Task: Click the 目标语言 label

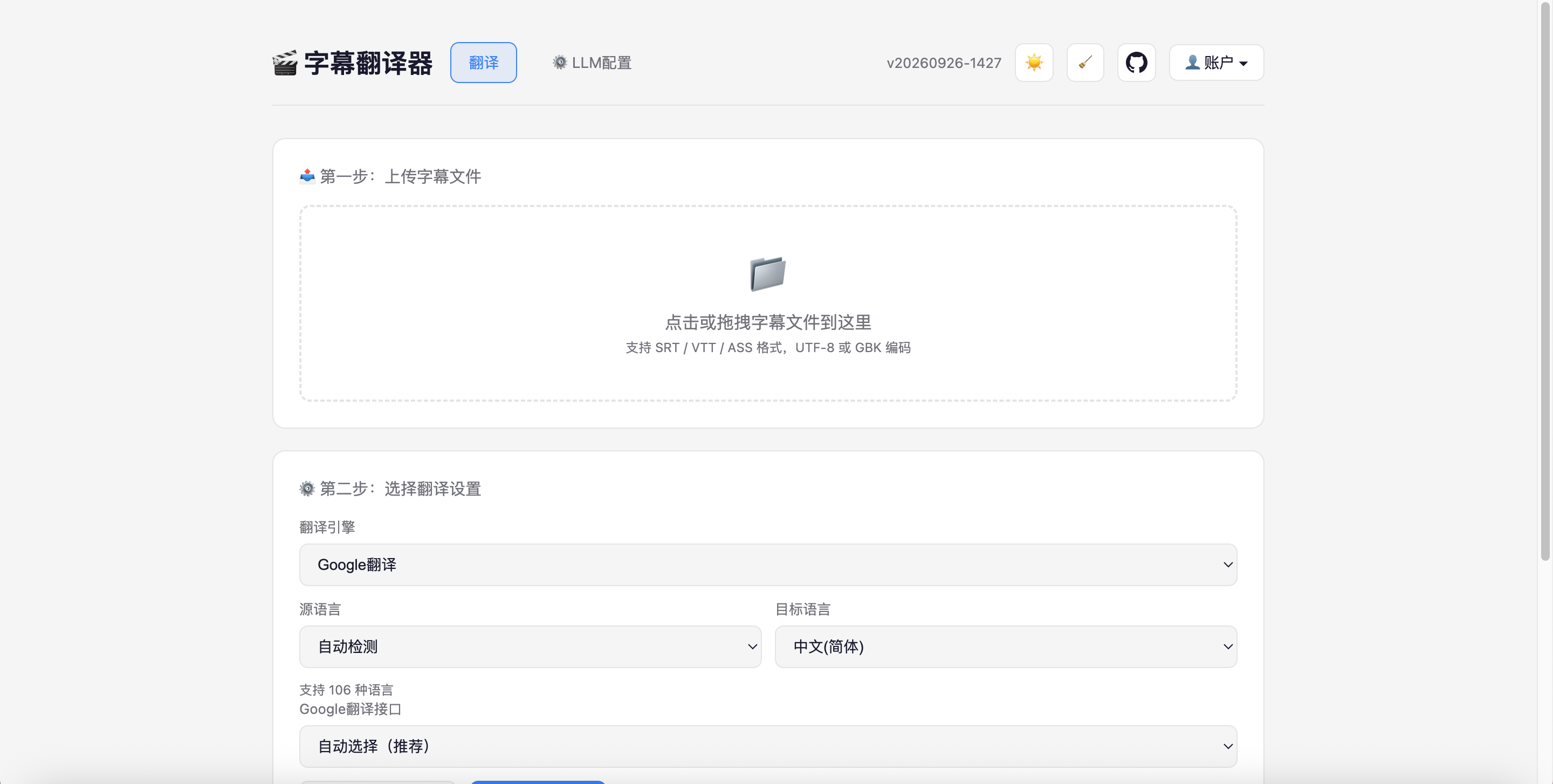Action: click(803, 609)
